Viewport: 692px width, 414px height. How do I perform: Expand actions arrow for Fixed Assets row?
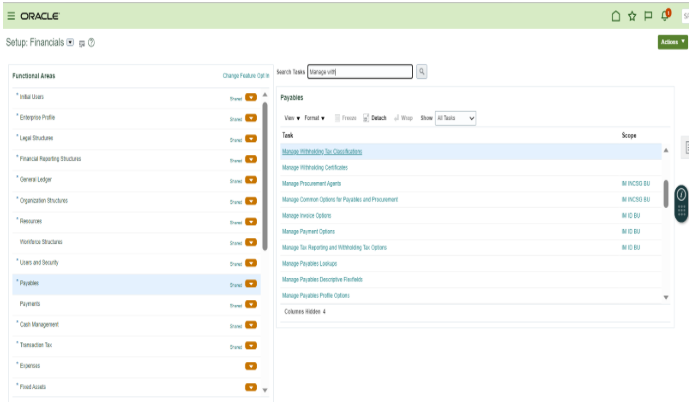tap(251, 387)
